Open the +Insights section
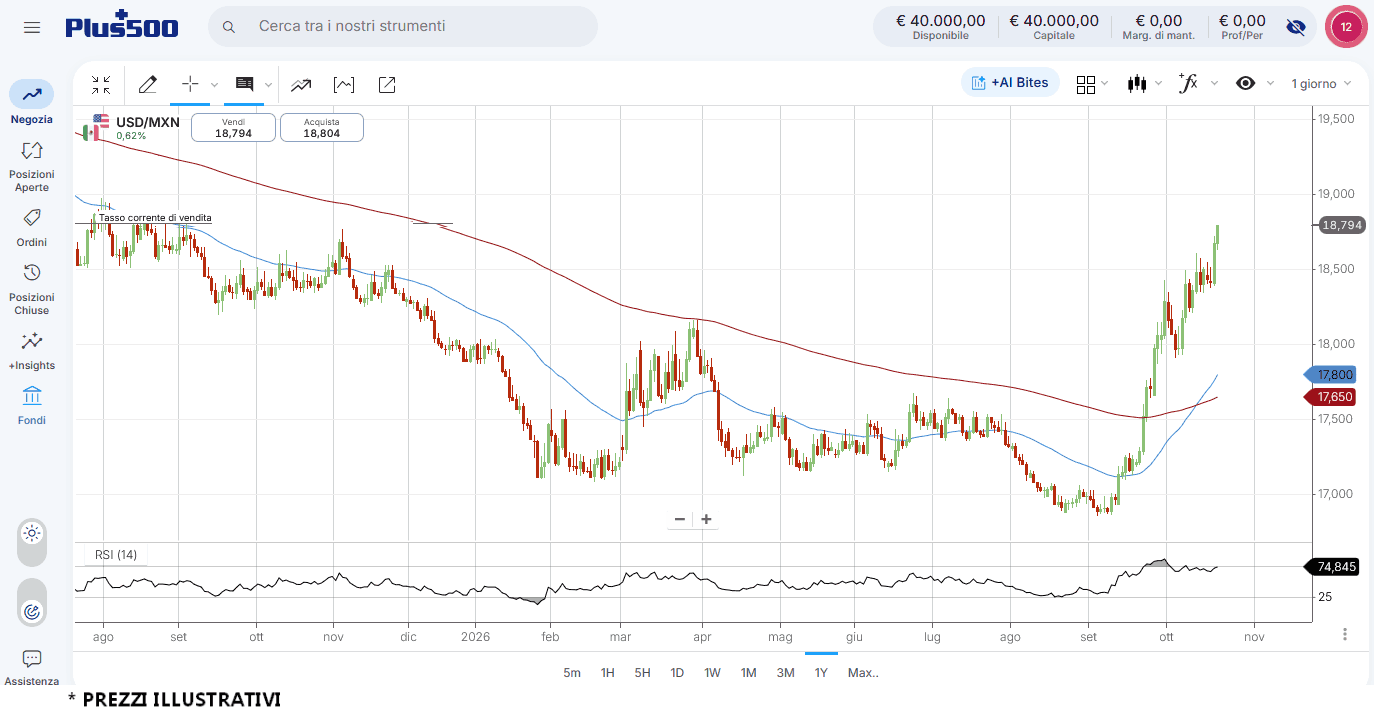The width and height of the screenshot is (1374, 712). 32,351
